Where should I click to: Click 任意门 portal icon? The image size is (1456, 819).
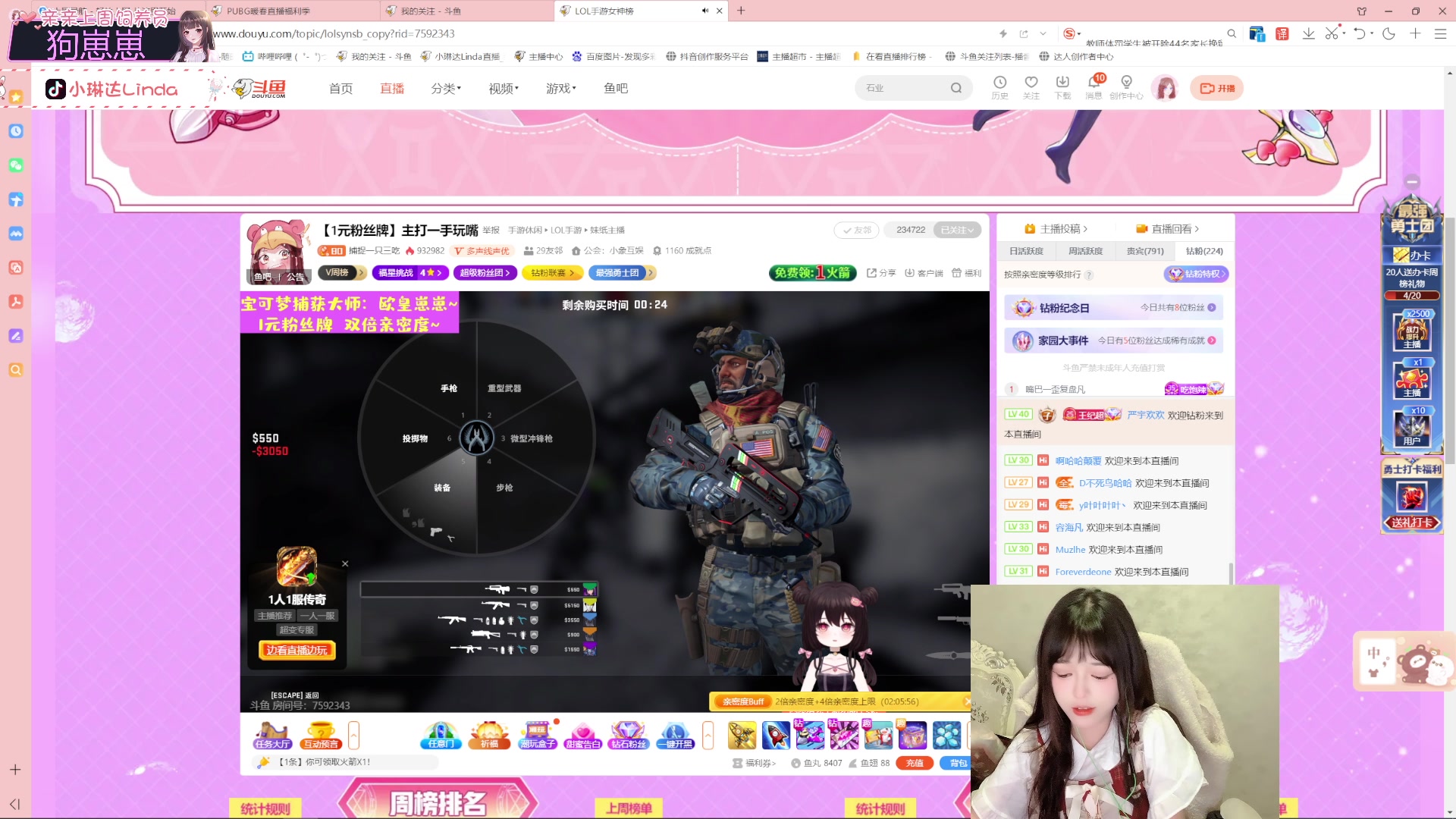[x=441, y=735]
